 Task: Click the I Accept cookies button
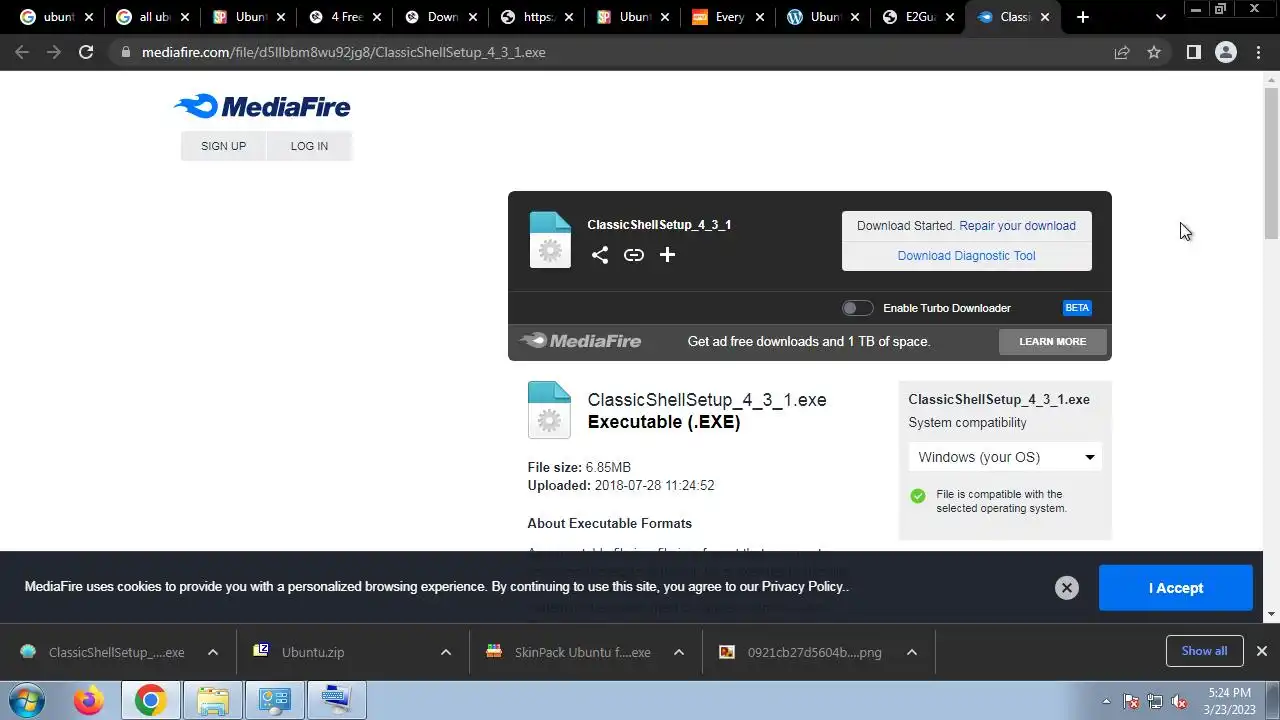coord(1175,588)
